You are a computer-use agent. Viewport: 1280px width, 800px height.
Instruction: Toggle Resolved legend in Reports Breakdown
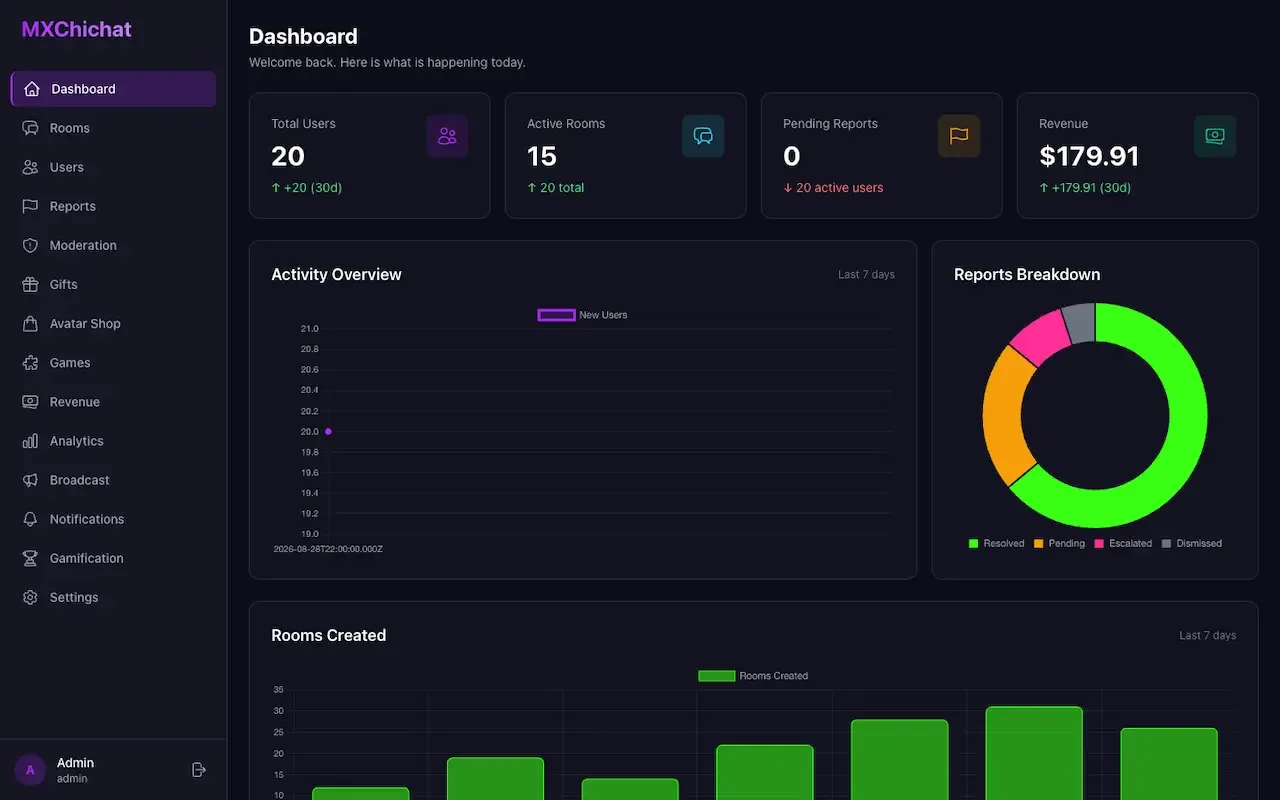996,543
